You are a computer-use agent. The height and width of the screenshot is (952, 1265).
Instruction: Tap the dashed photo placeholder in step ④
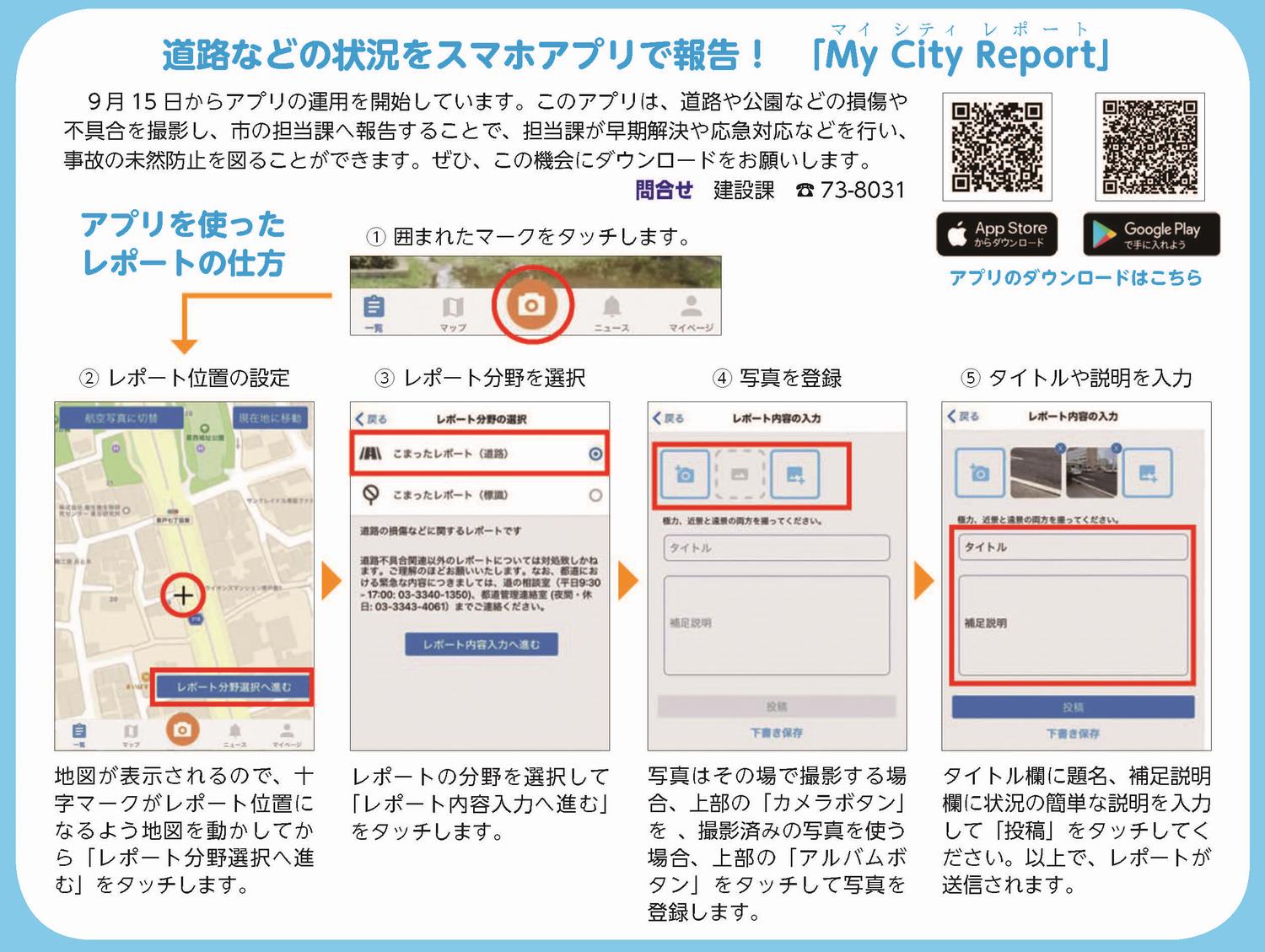pos(740,475)
